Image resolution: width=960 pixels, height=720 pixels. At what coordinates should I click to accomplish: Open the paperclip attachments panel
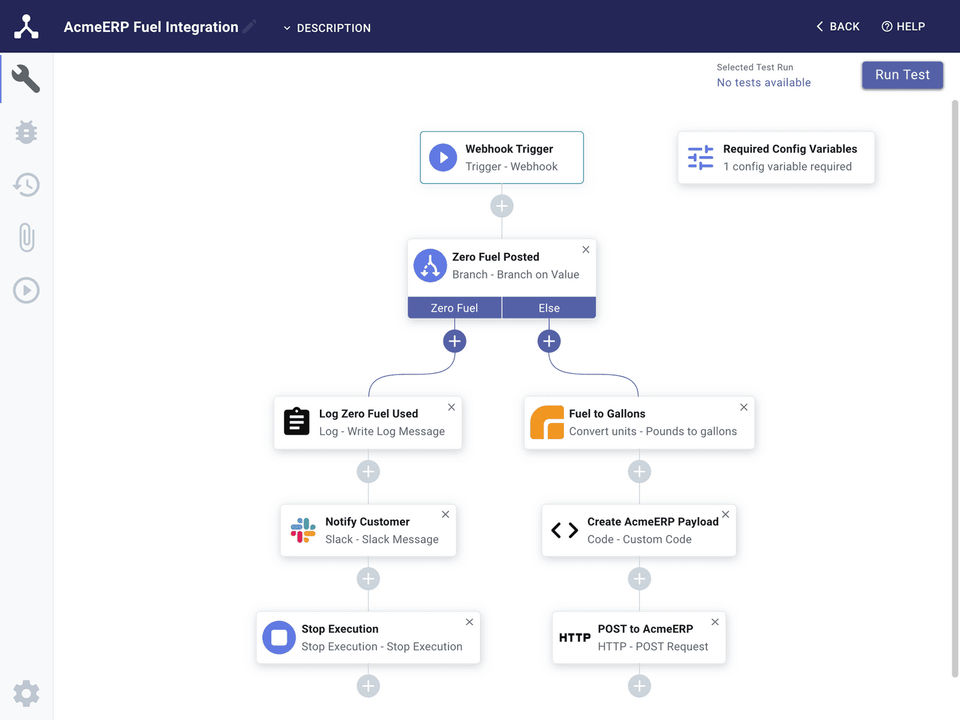26,237
